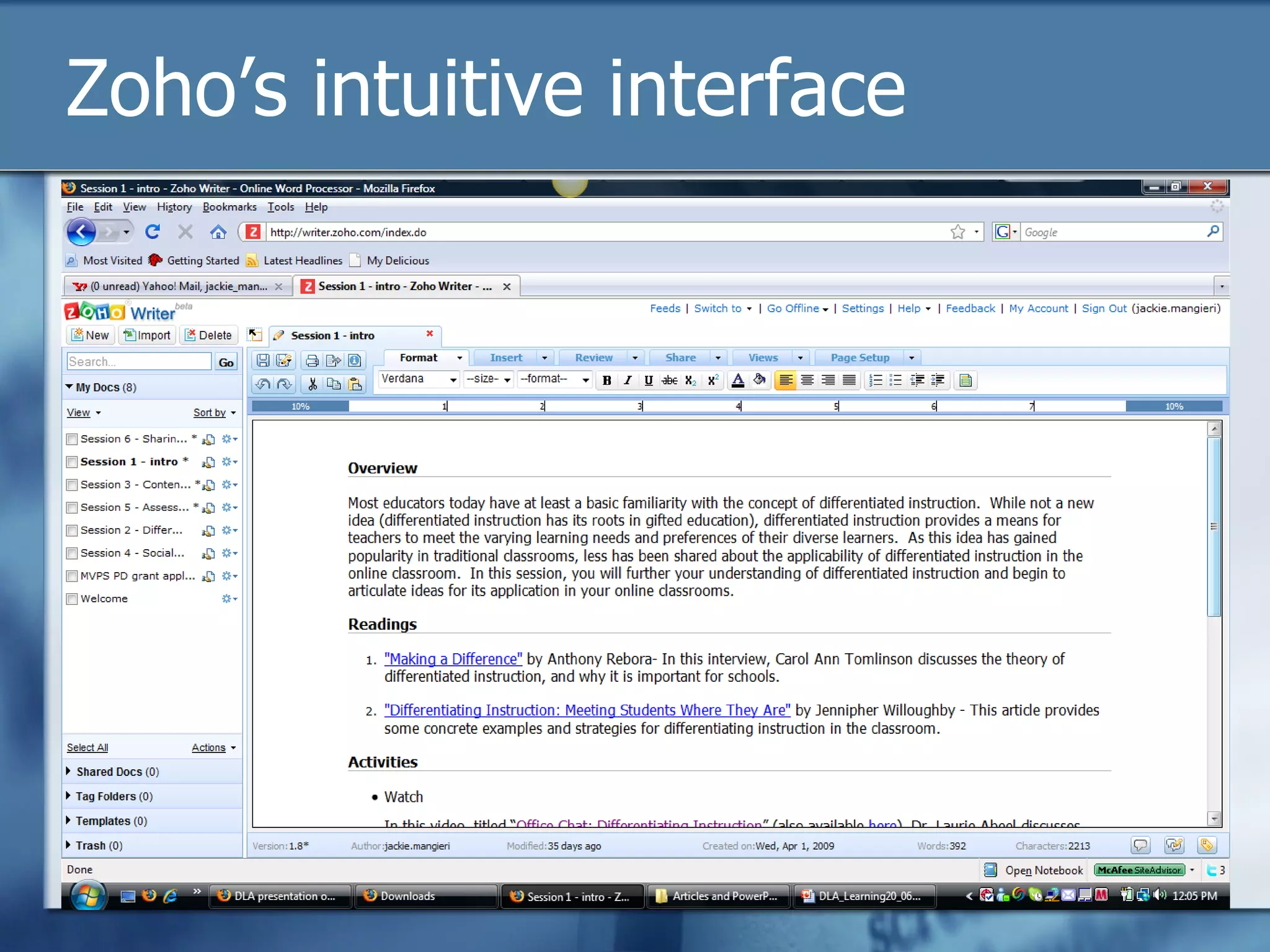Expand the Shared Docs section
The height and width of the screenshot is (952, 1270).
point(69,771)
